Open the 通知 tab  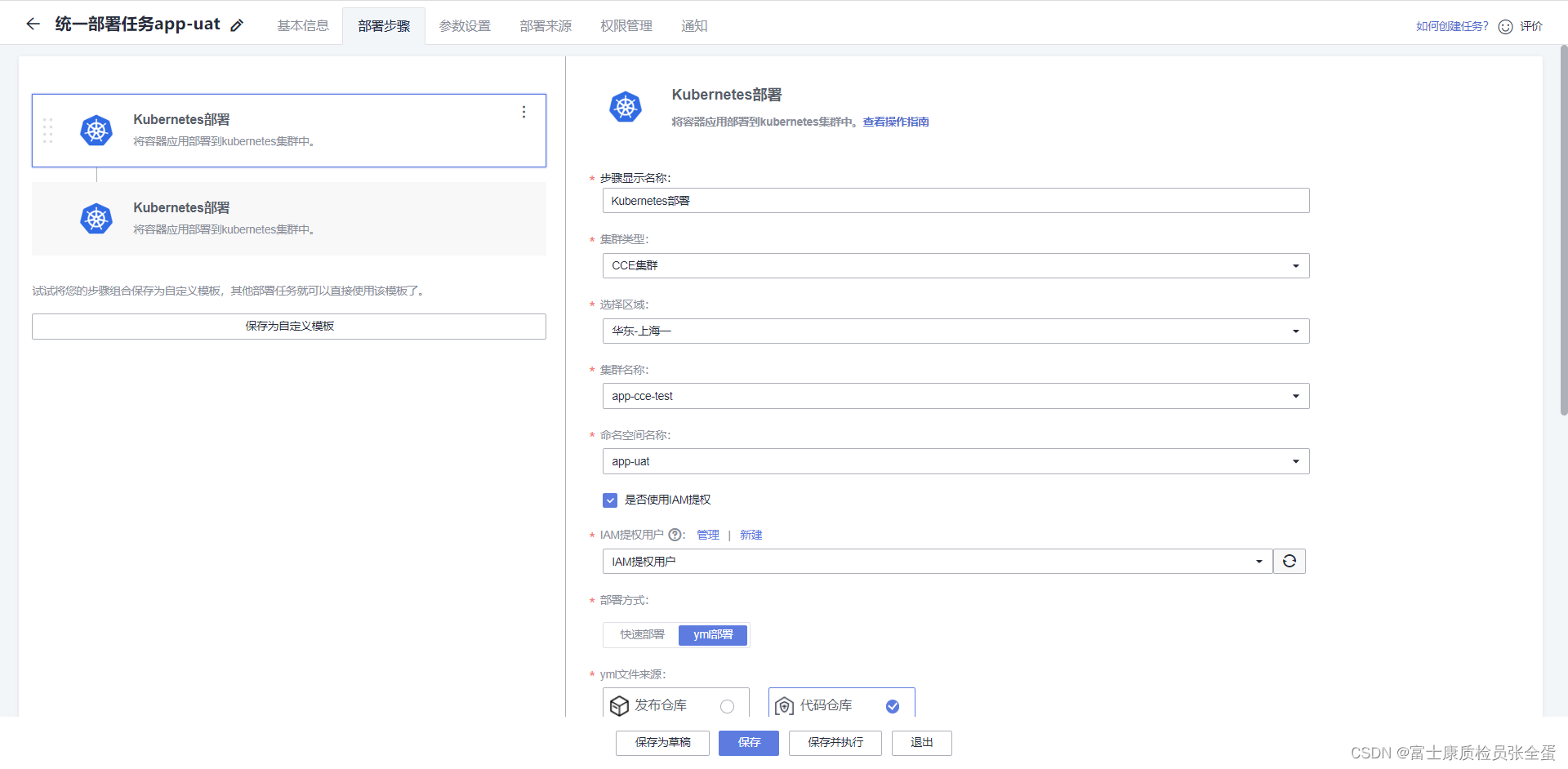tap(694, 26)
